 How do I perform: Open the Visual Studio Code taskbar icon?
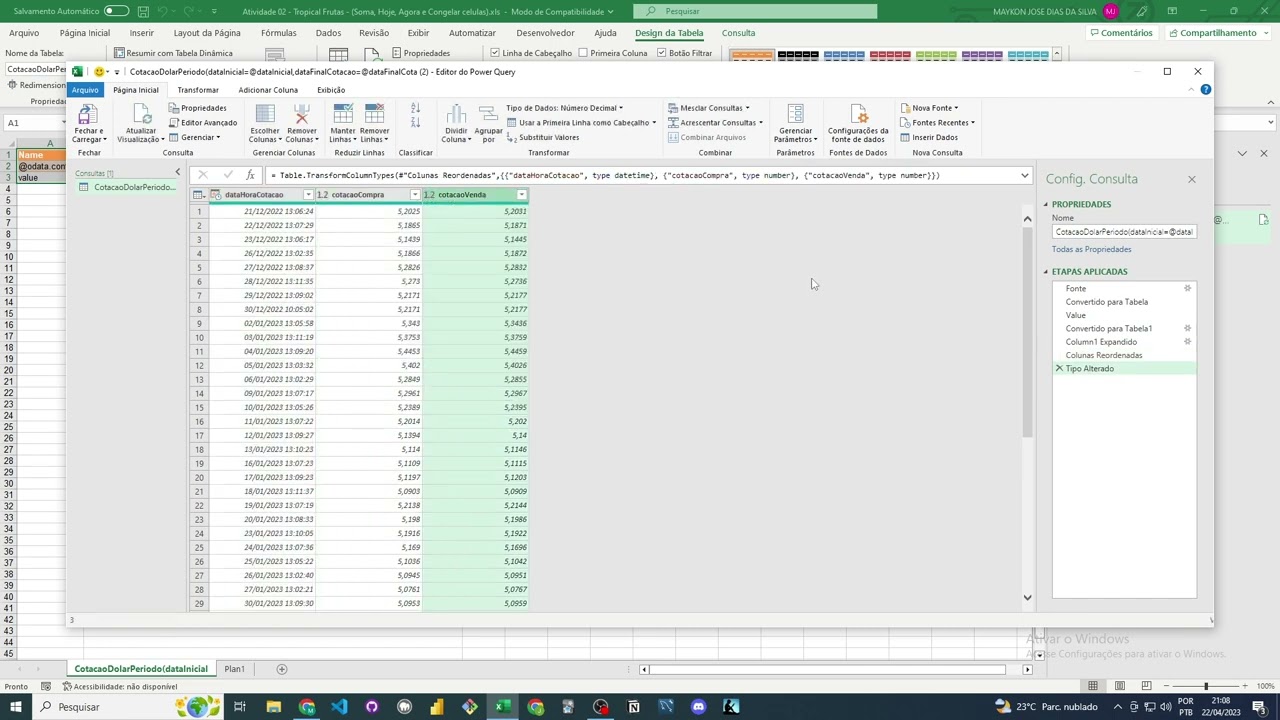(x=339, y=707)
